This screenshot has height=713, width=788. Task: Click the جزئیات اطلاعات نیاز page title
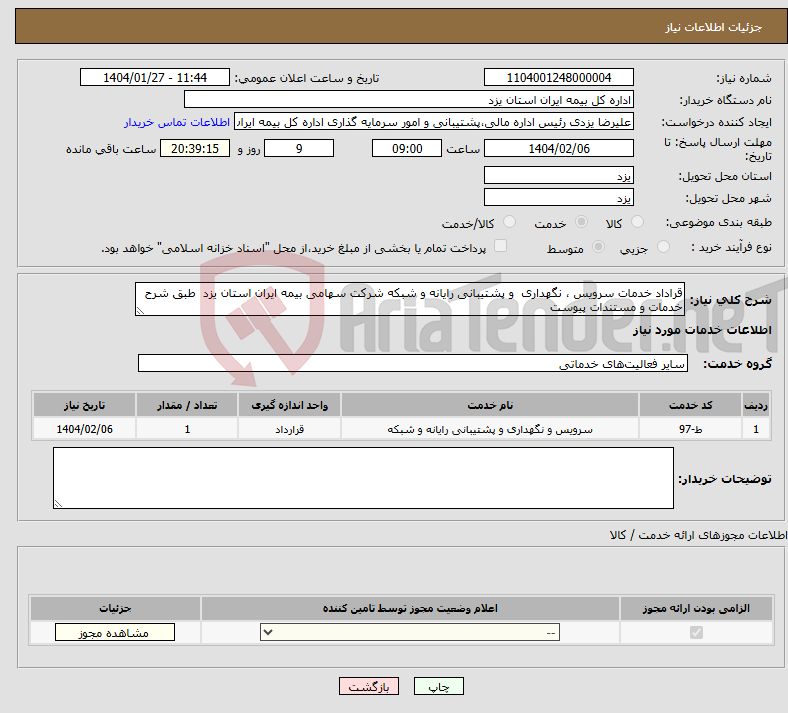pyautogui.click(x=714, y=27)
